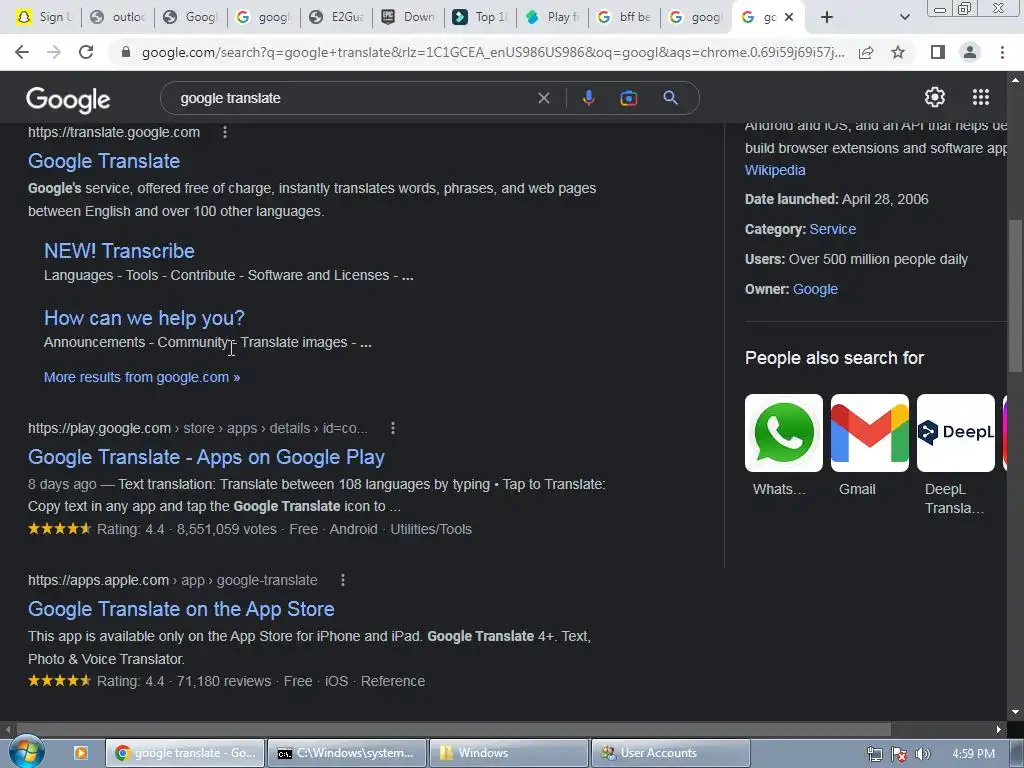Switch to the outloc tab

tap(118, 17)
